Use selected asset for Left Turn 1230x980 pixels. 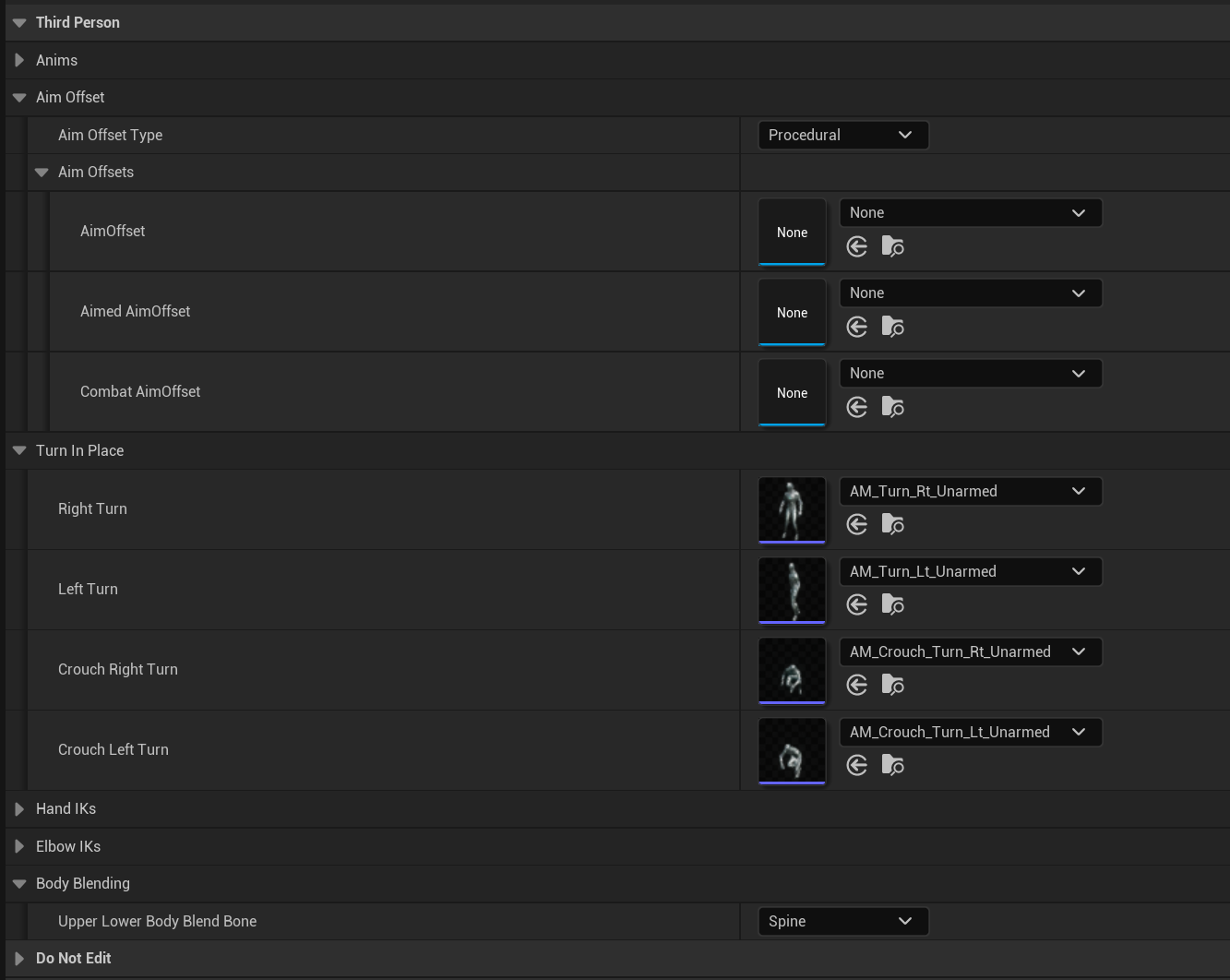pos(857,604)
